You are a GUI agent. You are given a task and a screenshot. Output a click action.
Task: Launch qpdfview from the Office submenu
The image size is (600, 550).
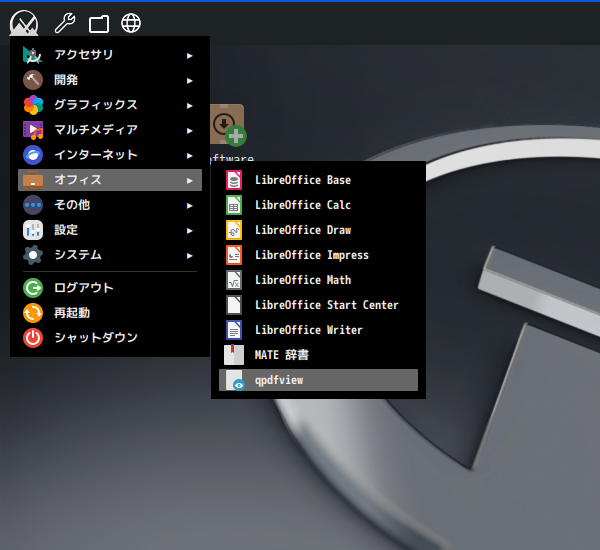tap(318, 380)
